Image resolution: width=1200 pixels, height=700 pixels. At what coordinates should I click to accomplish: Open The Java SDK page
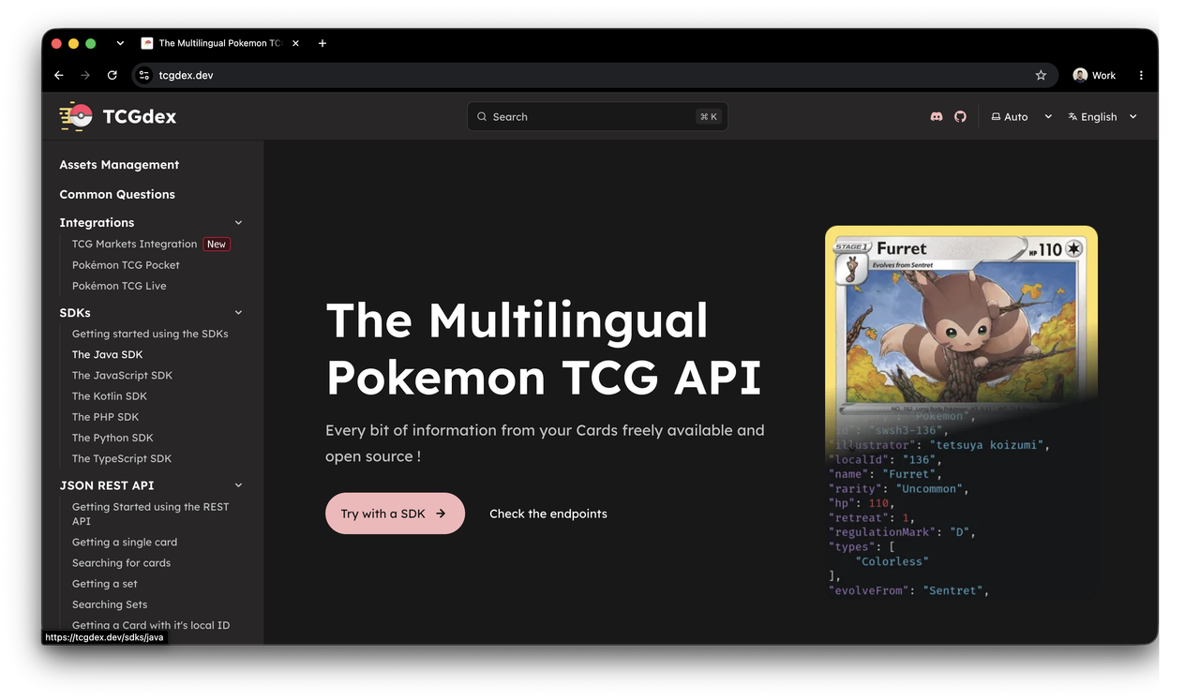(x=107, y=355)
